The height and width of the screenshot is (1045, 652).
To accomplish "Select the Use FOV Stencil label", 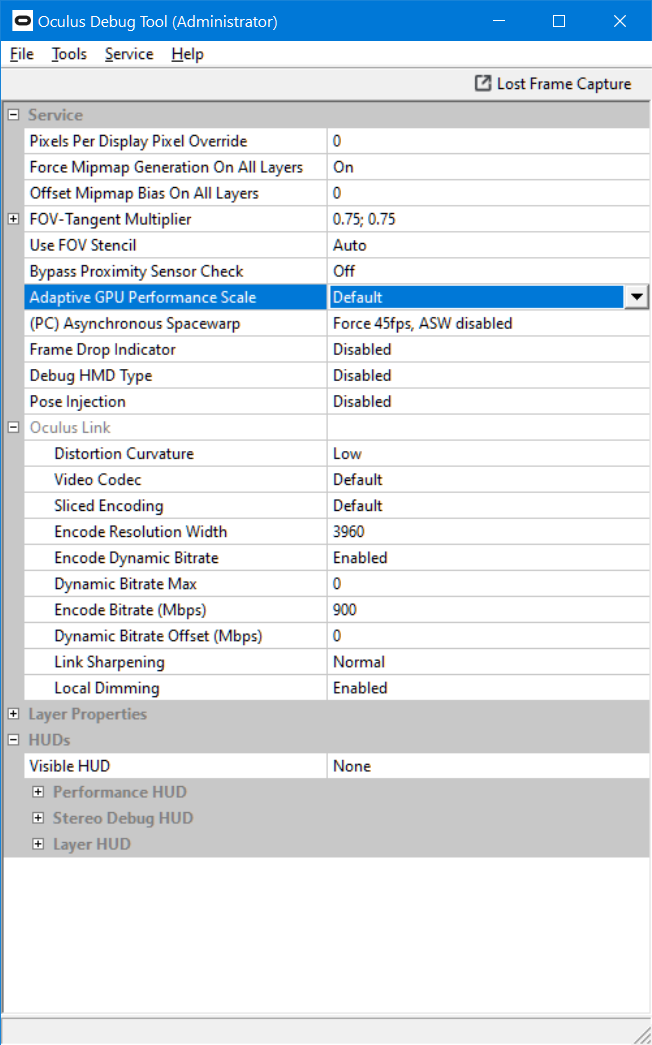I will pyautogui.click(x=83, y=245).
